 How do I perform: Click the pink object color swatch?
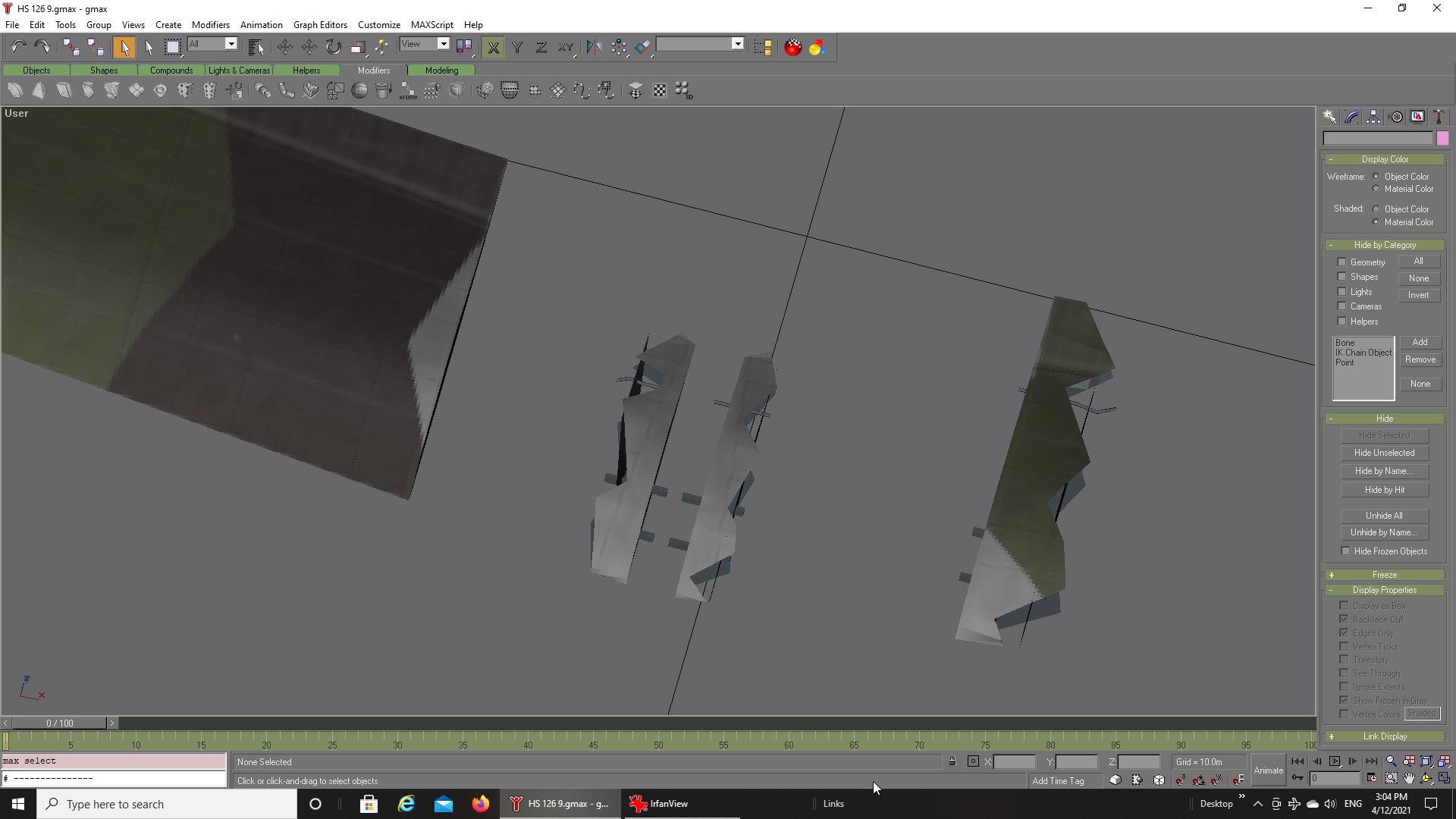1442,138
